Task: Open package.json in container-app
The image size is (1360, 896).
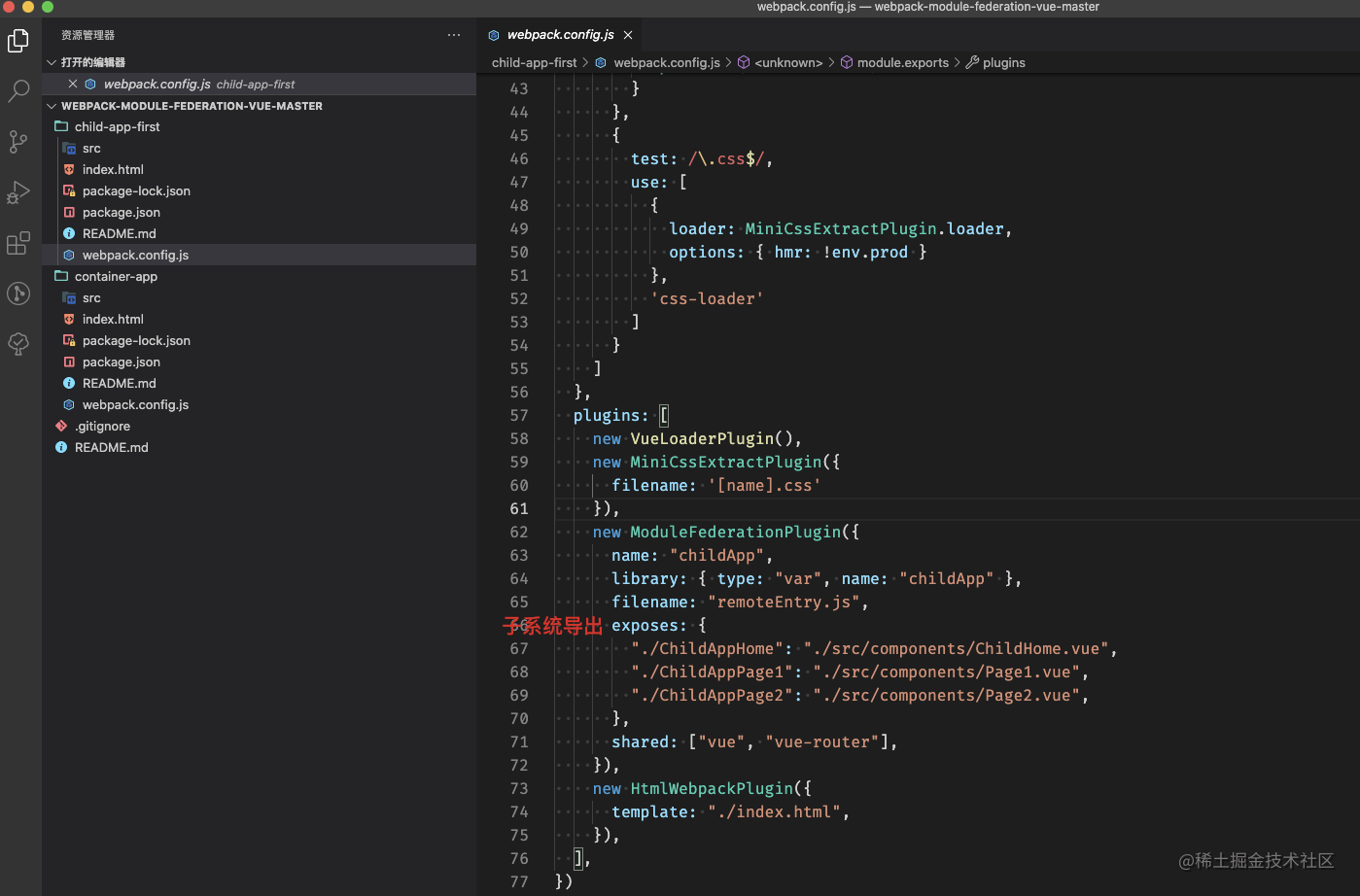Action: click(x=259, y=362)
